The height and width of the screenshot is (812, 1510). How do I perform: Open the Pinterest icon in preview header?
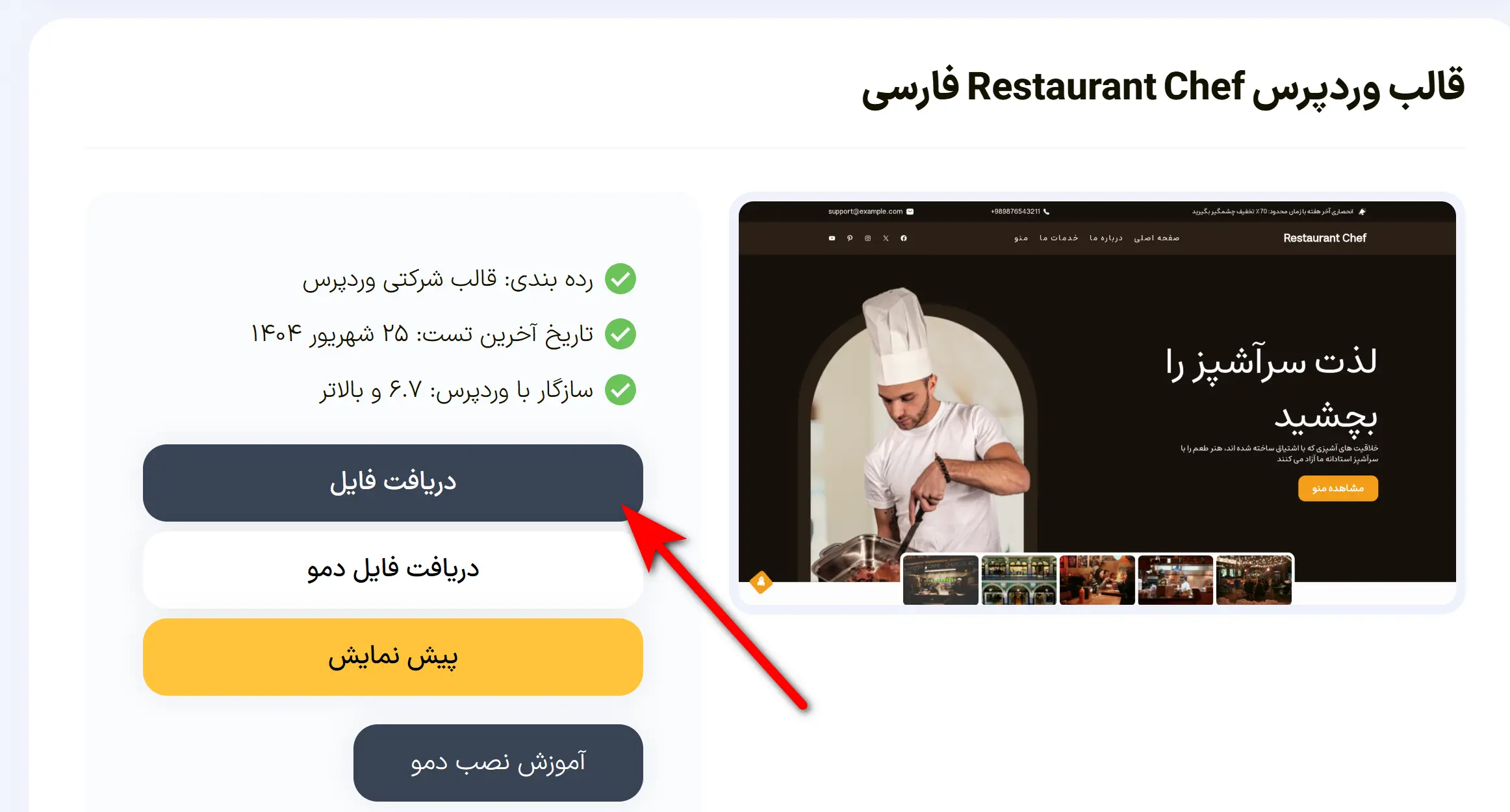850,238
